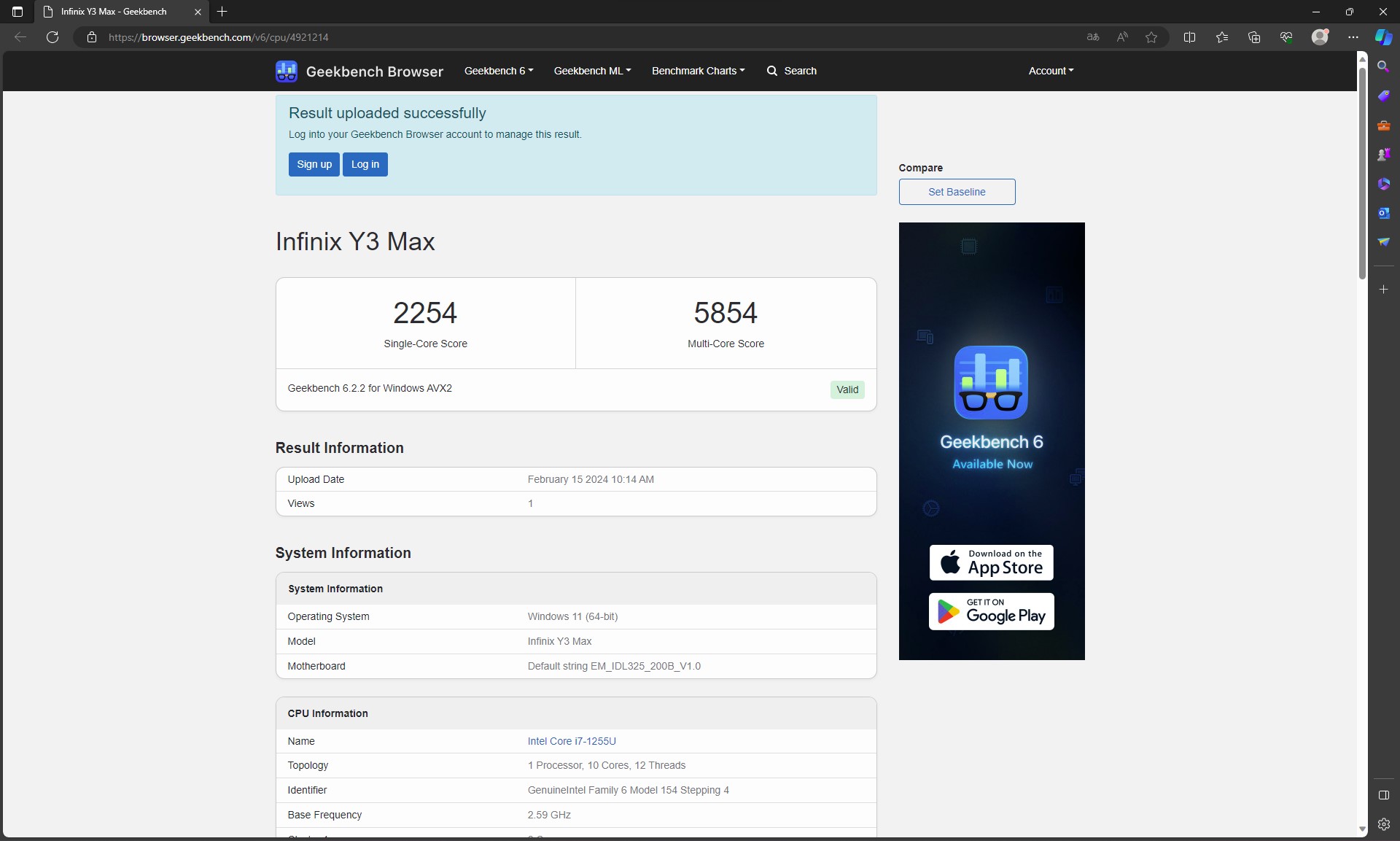Refresh the Geekbench page
This screenshot has height=841, width=1400.
tap(52, 37)
